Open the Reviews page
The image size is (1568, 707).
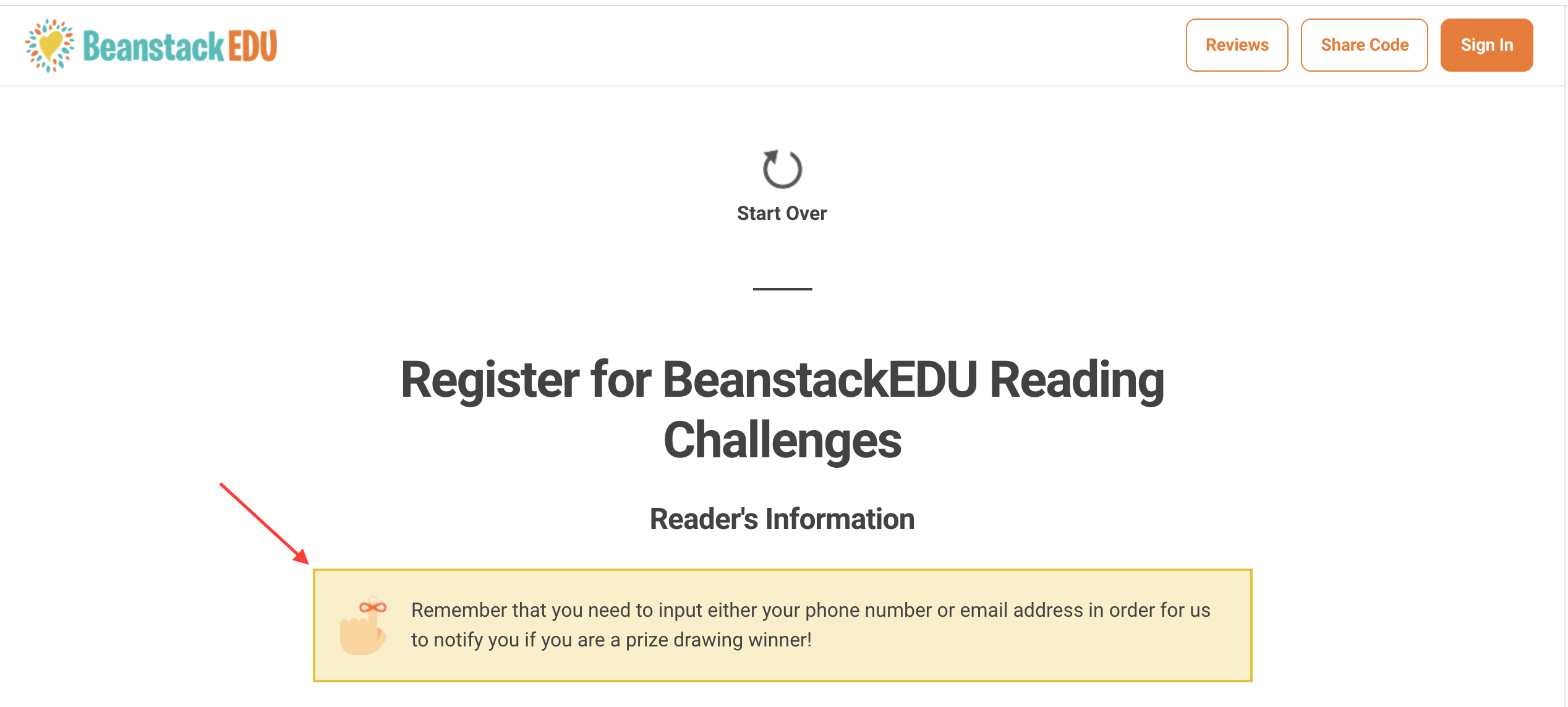tap(1237, 45)
